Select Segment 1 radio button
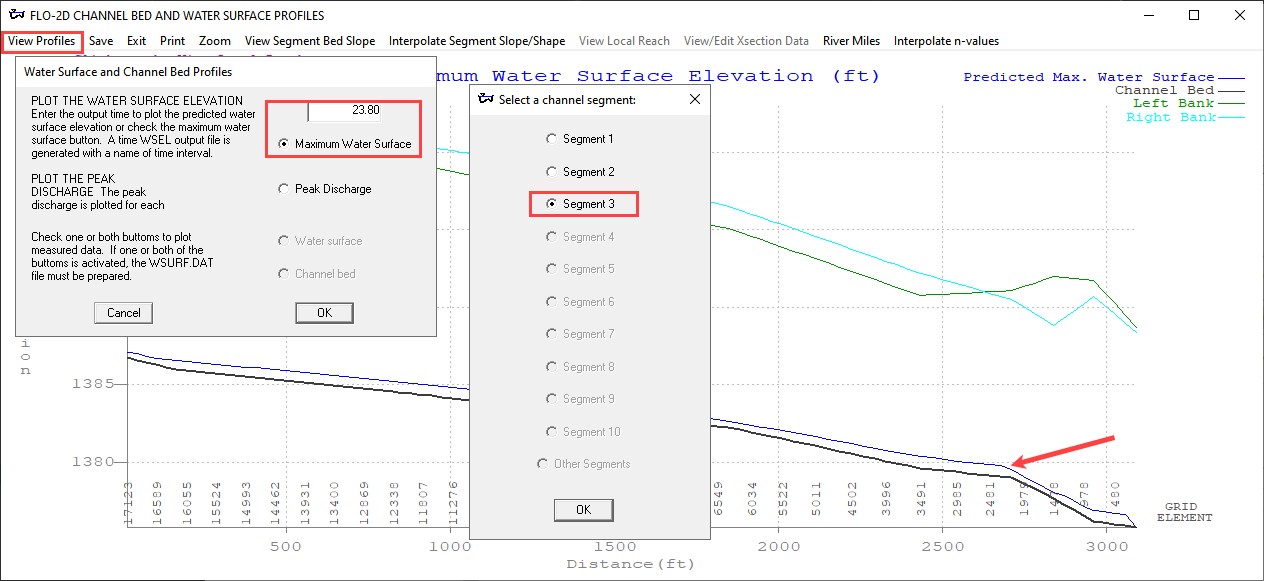The height and width of the screenshot is (581, 1264). coord(552,139)
